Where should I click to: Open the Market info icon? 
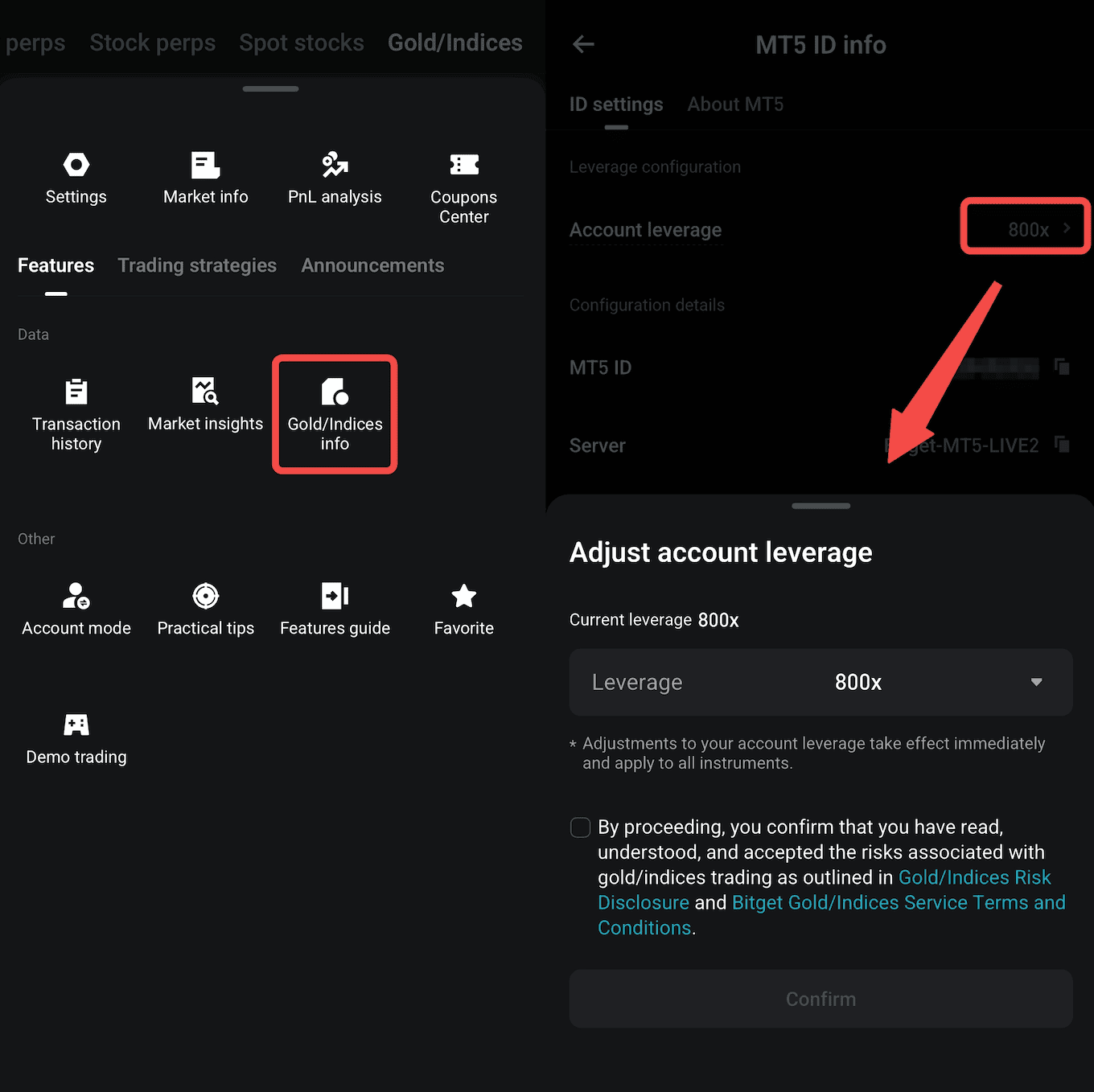click(x=205, y=165)
